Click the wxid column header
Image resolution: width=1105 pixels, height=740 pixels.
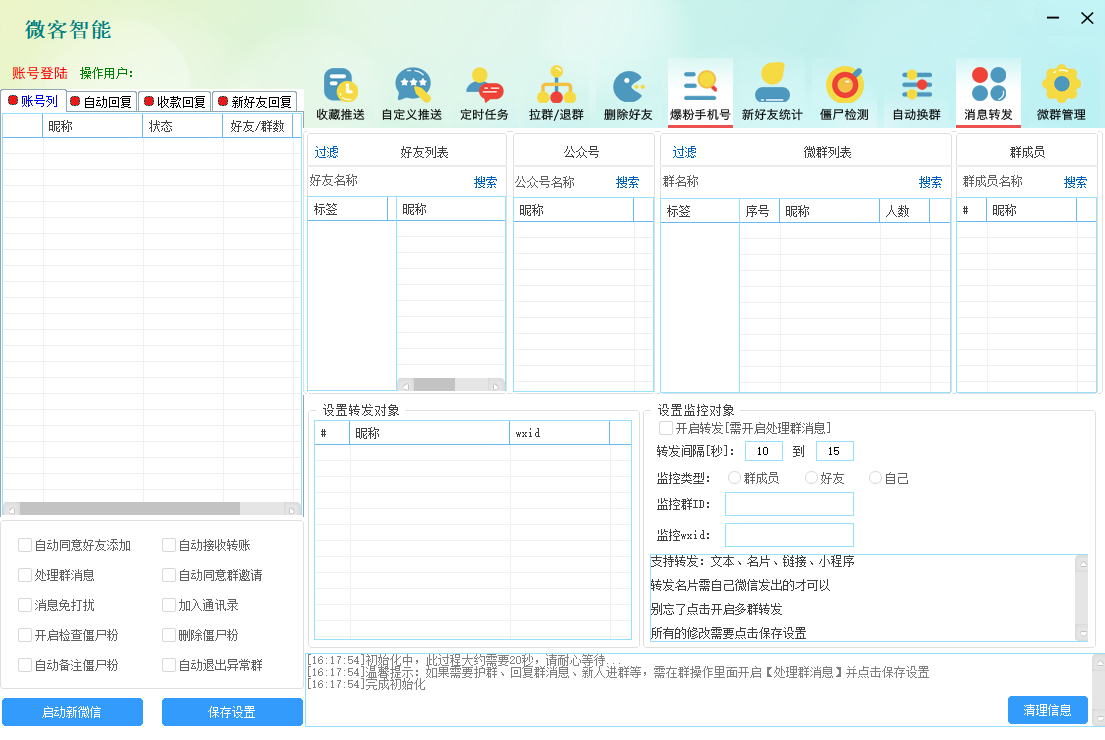(560, 433)
